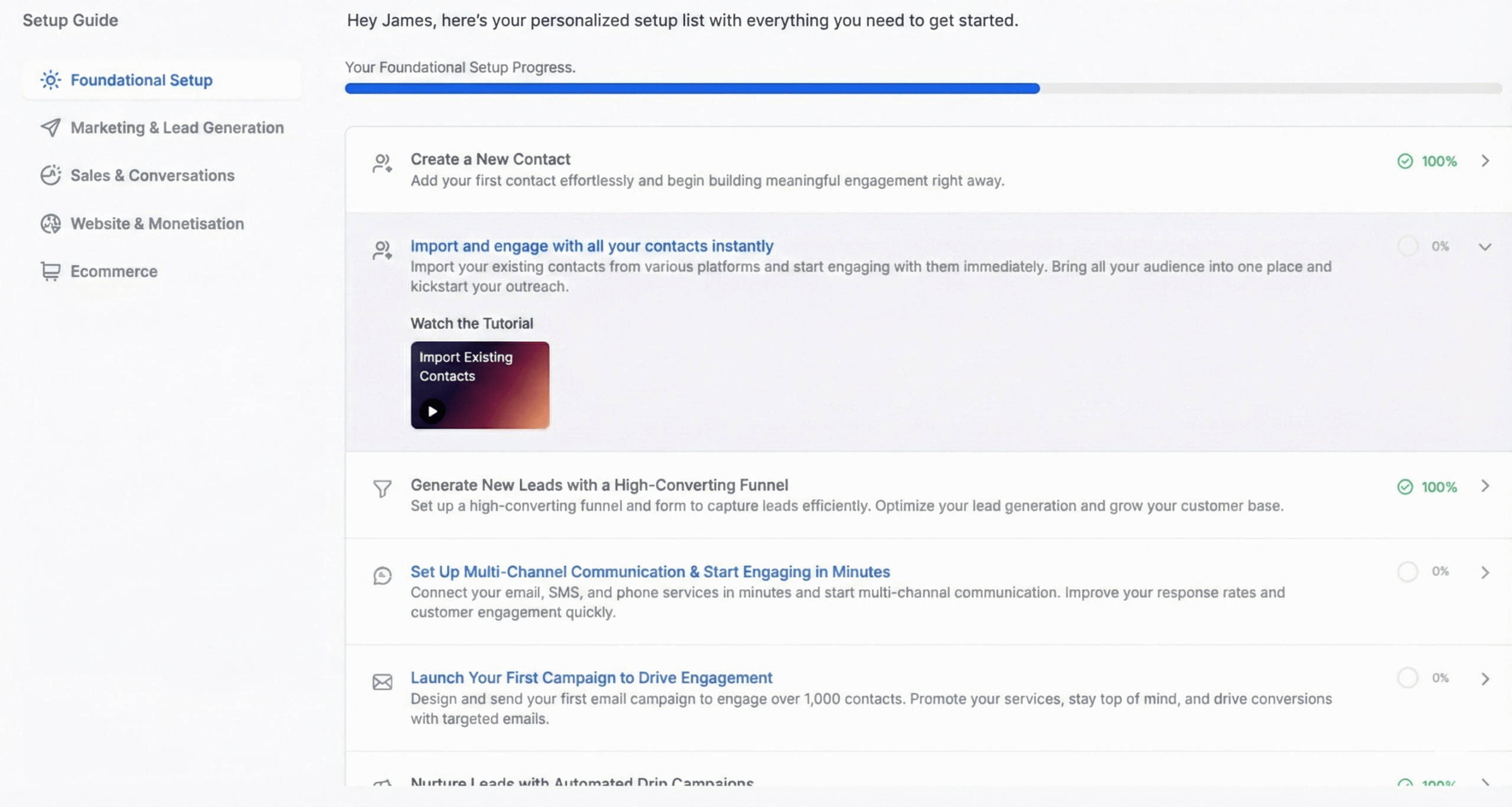
Task: Click 0% label on Import contacts row
Action: [1440, 246]
